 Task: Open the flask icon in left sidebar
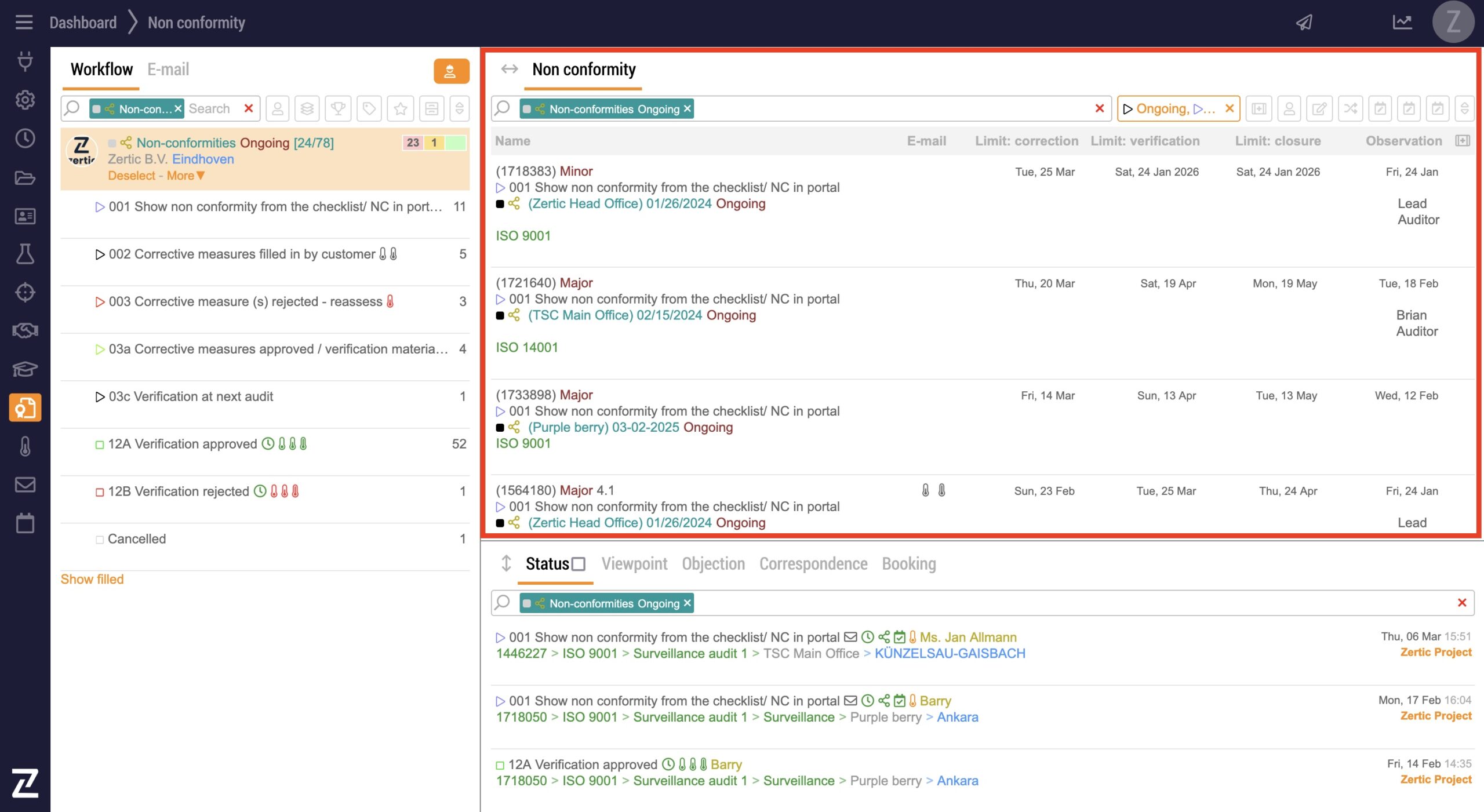point(25,254)
